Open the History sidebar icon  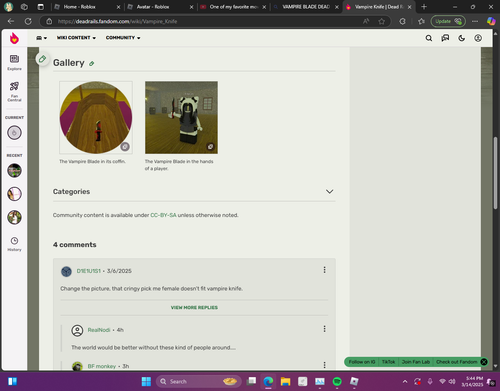(x=14, y=244)
